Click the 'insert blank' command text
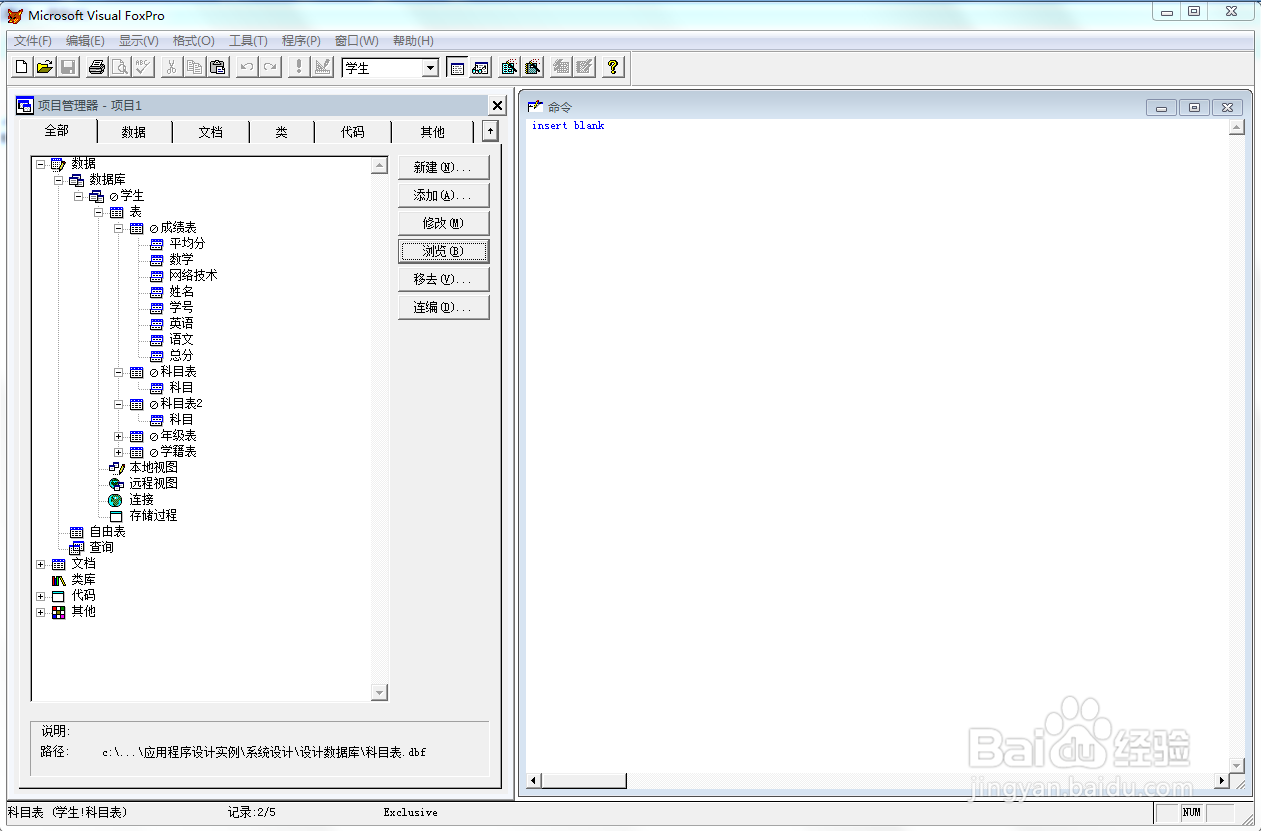Viewport: 1261px width, 831px height. pos(568,126)
